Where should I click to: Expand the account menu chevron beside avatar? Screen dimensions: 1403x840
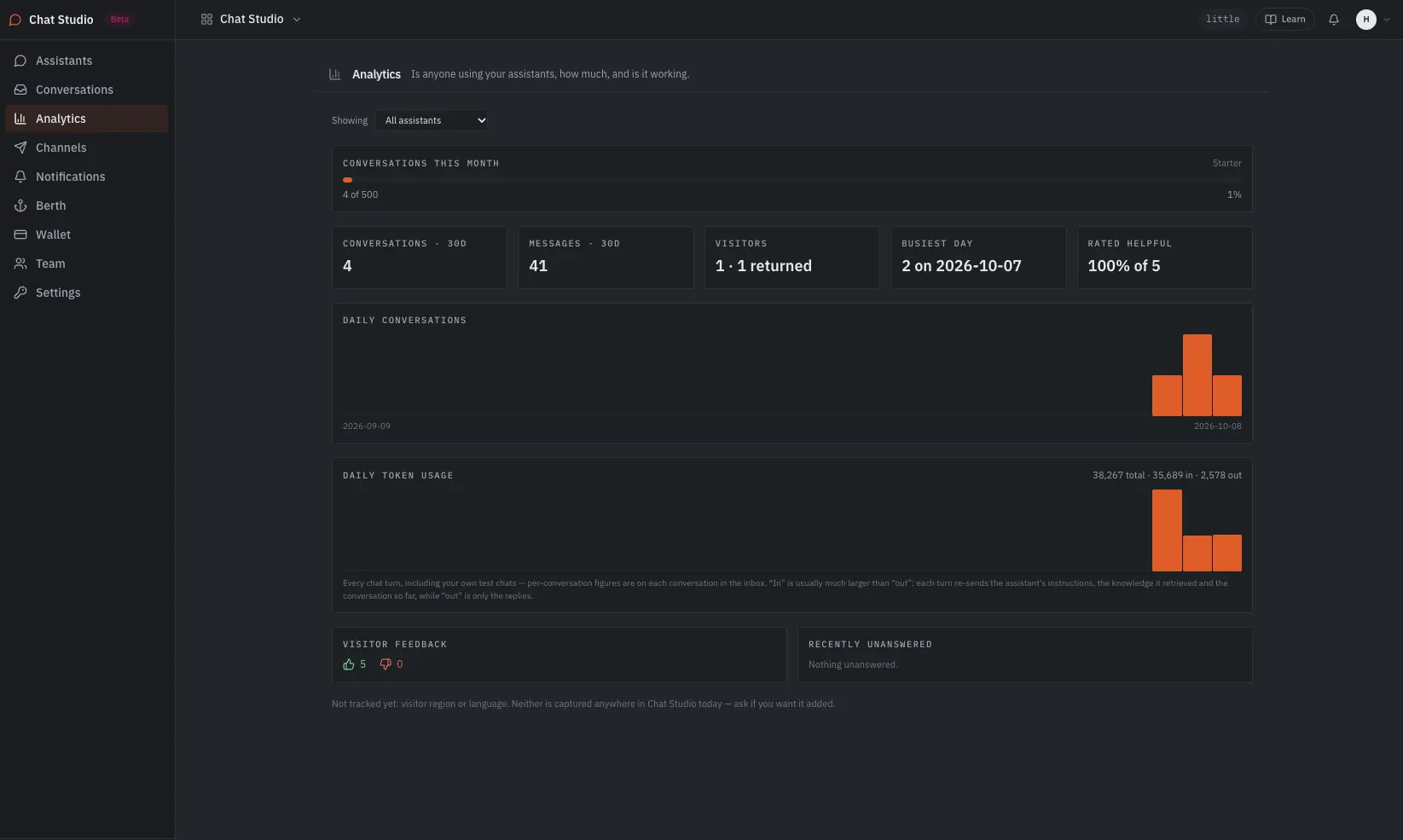point(1387,19)
